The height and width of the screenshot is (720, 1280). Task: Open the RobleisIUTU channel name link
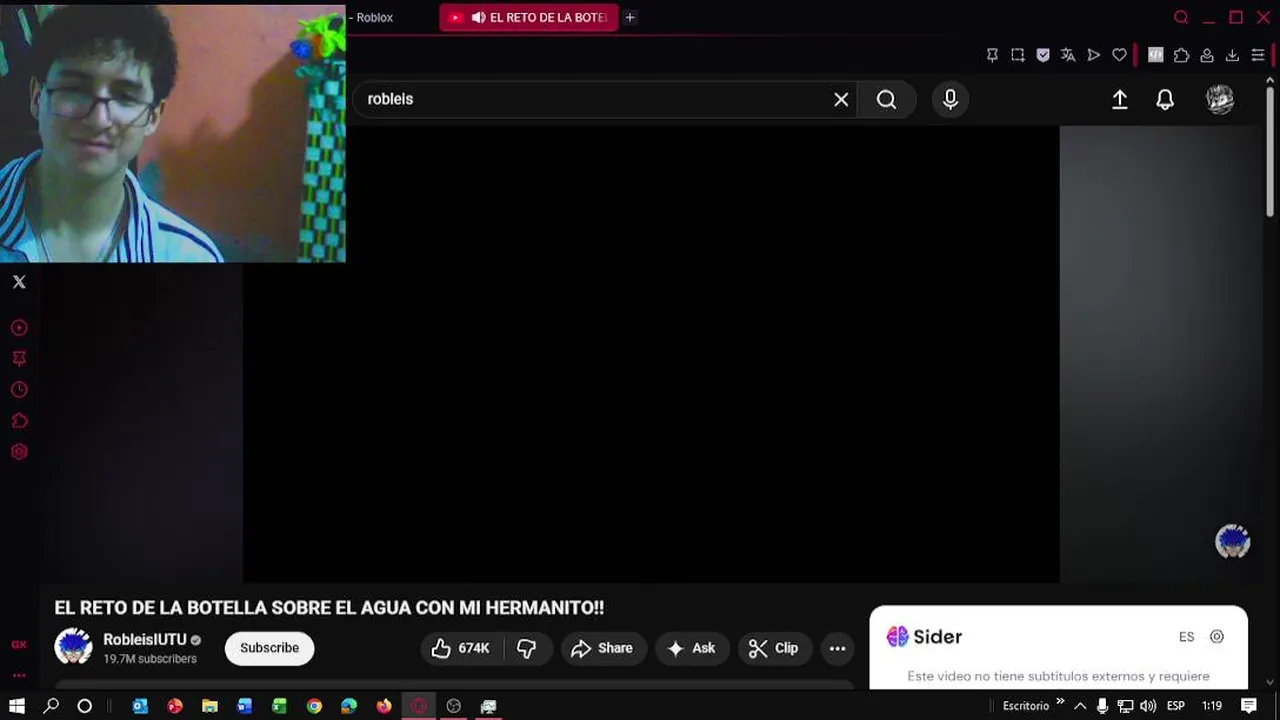tap(145, 640)
